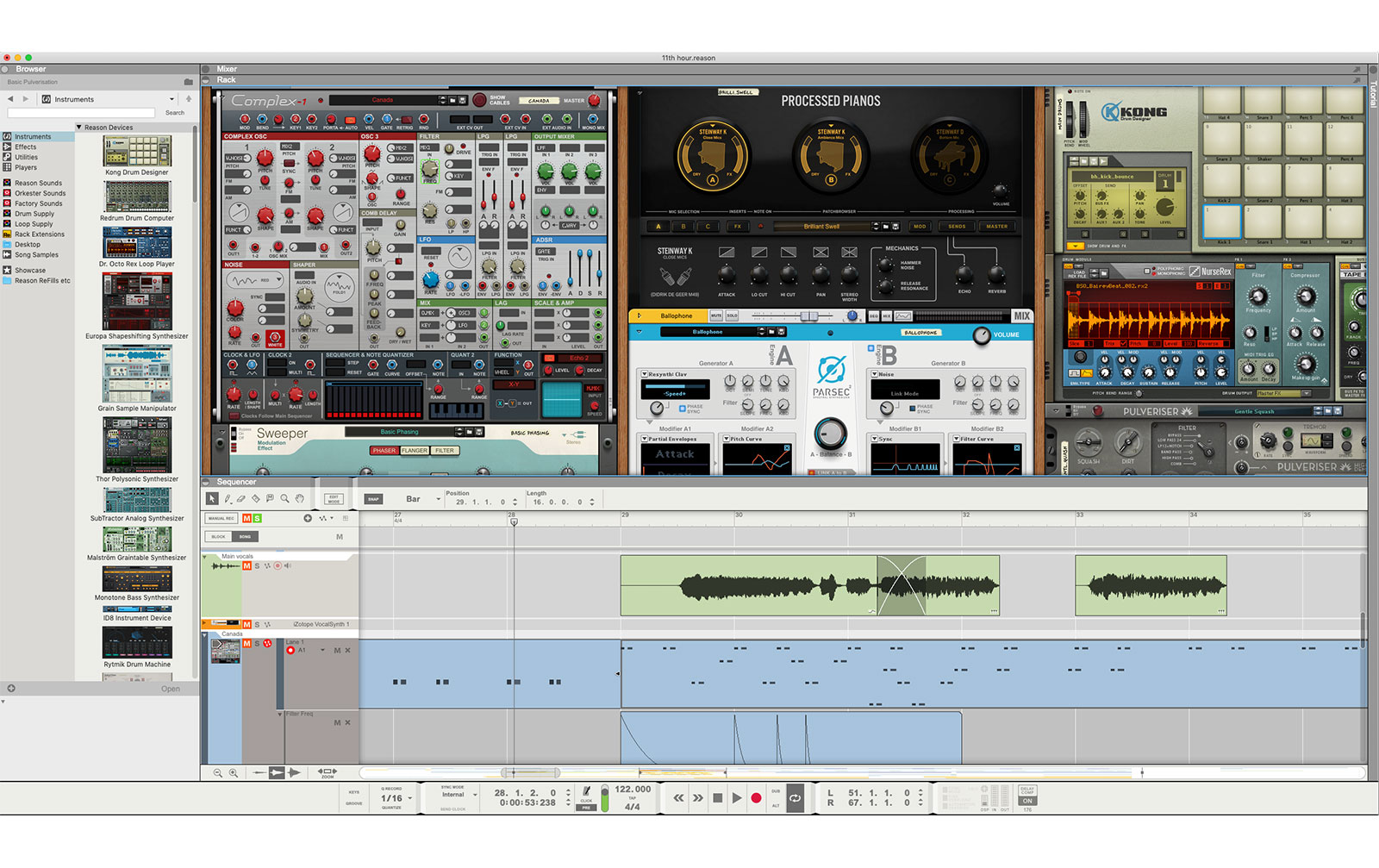Select the arrow selection tool in Sequencer
The image size is (1379, 868).
[x=212, y=498]
